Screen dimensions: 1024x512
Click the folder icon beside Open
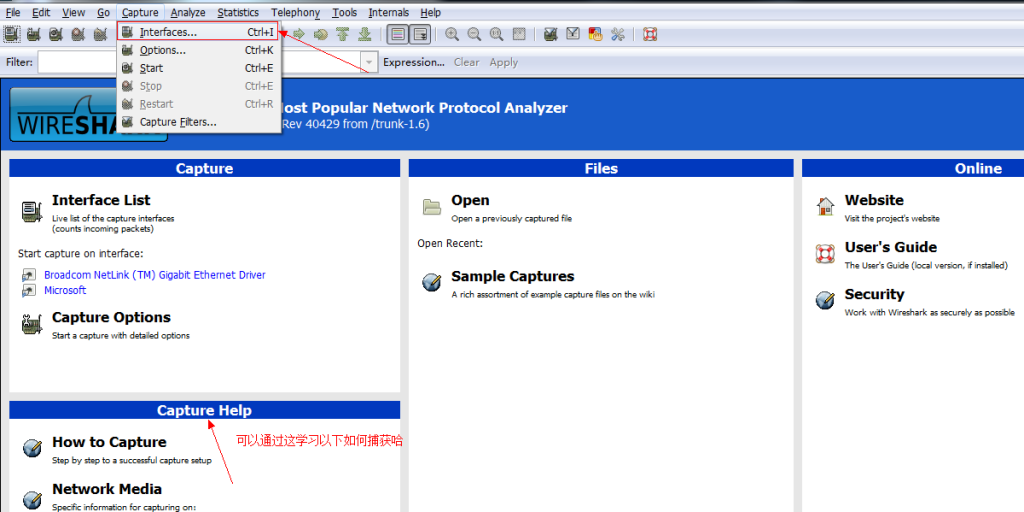click(x=432, y=207)
